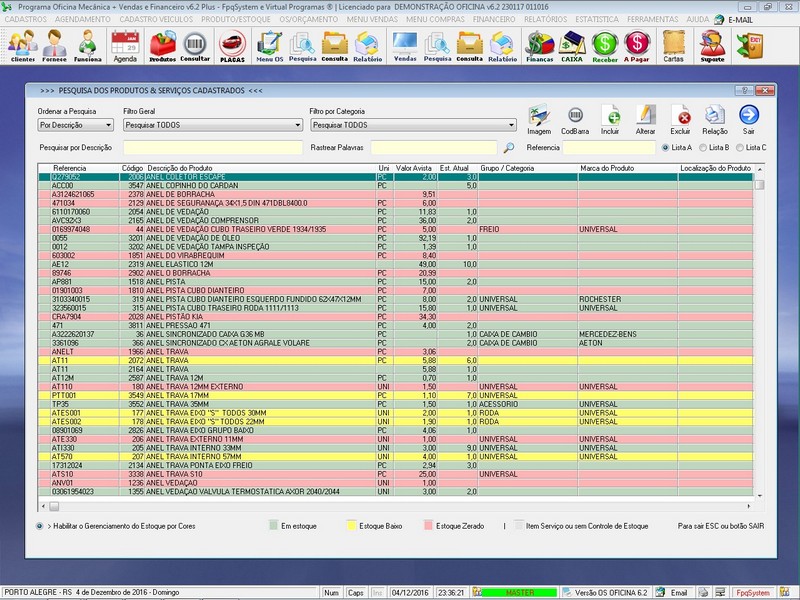Image resolution: width=800 pixels, height=600 pixels.
Task: Open the Filtro Geral dropdown
Action: coord(297,126)
